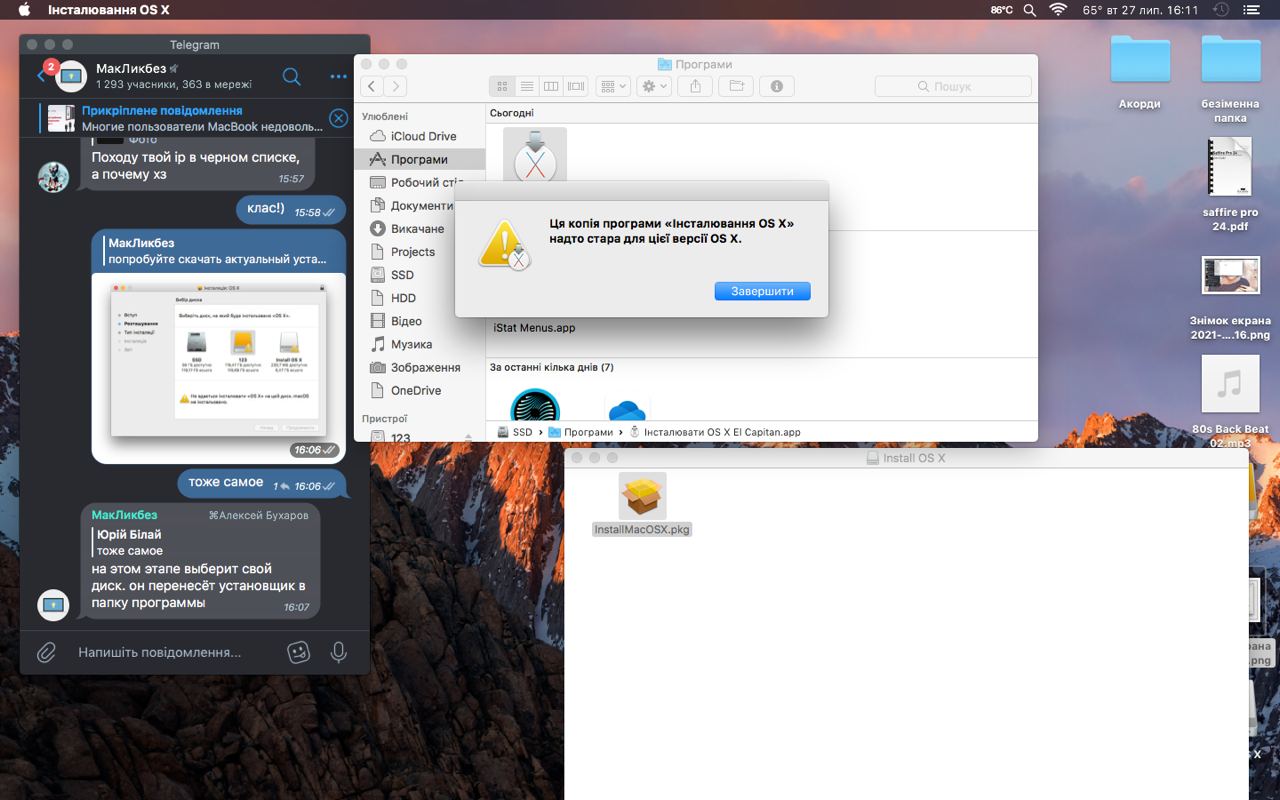Select the Знімок екрана png on desktop
This screenshot has height=800, width=1280.
1230,276
